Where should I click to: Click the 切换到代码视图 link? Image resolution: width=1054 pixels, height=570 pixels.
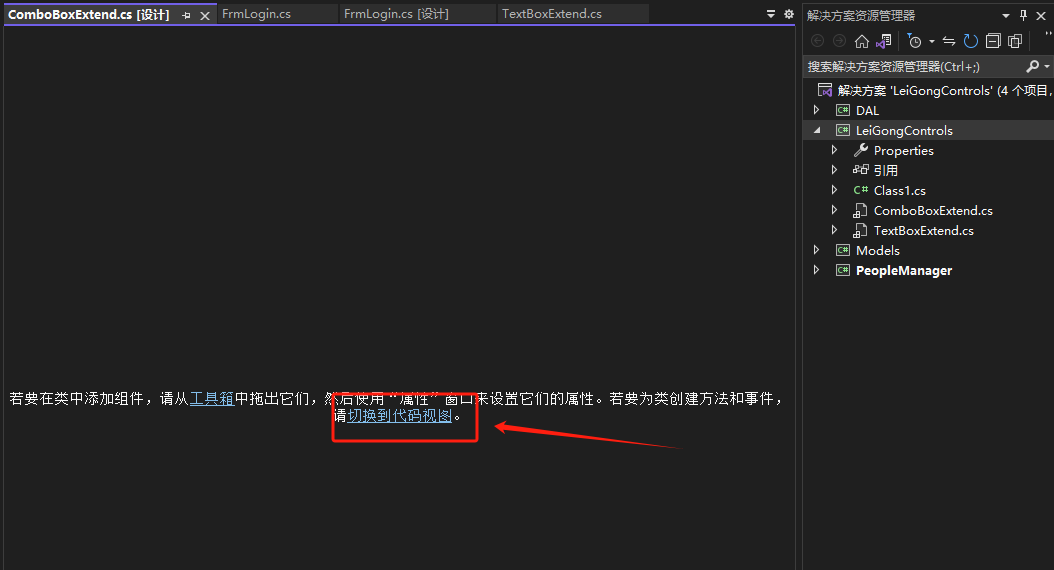point(399,415)
